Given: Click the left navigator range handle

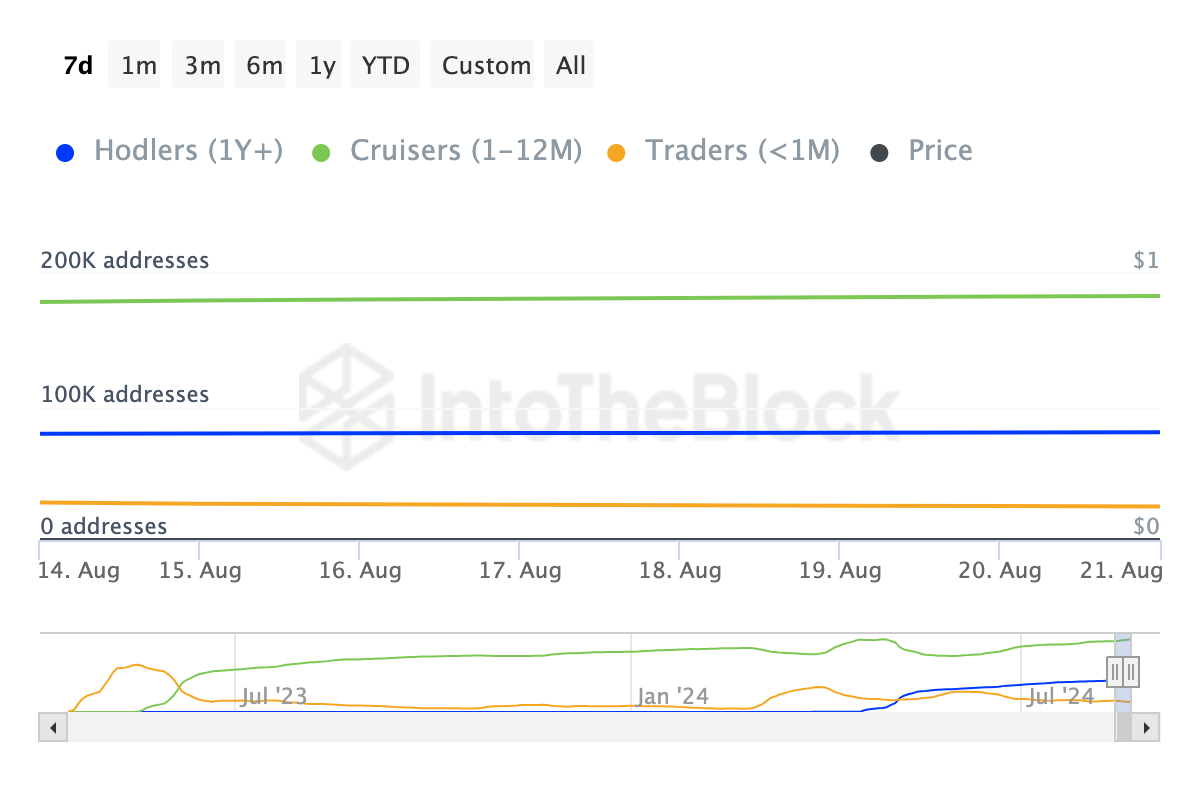Looking at the screenshot, I should [x=1115, y=670].
